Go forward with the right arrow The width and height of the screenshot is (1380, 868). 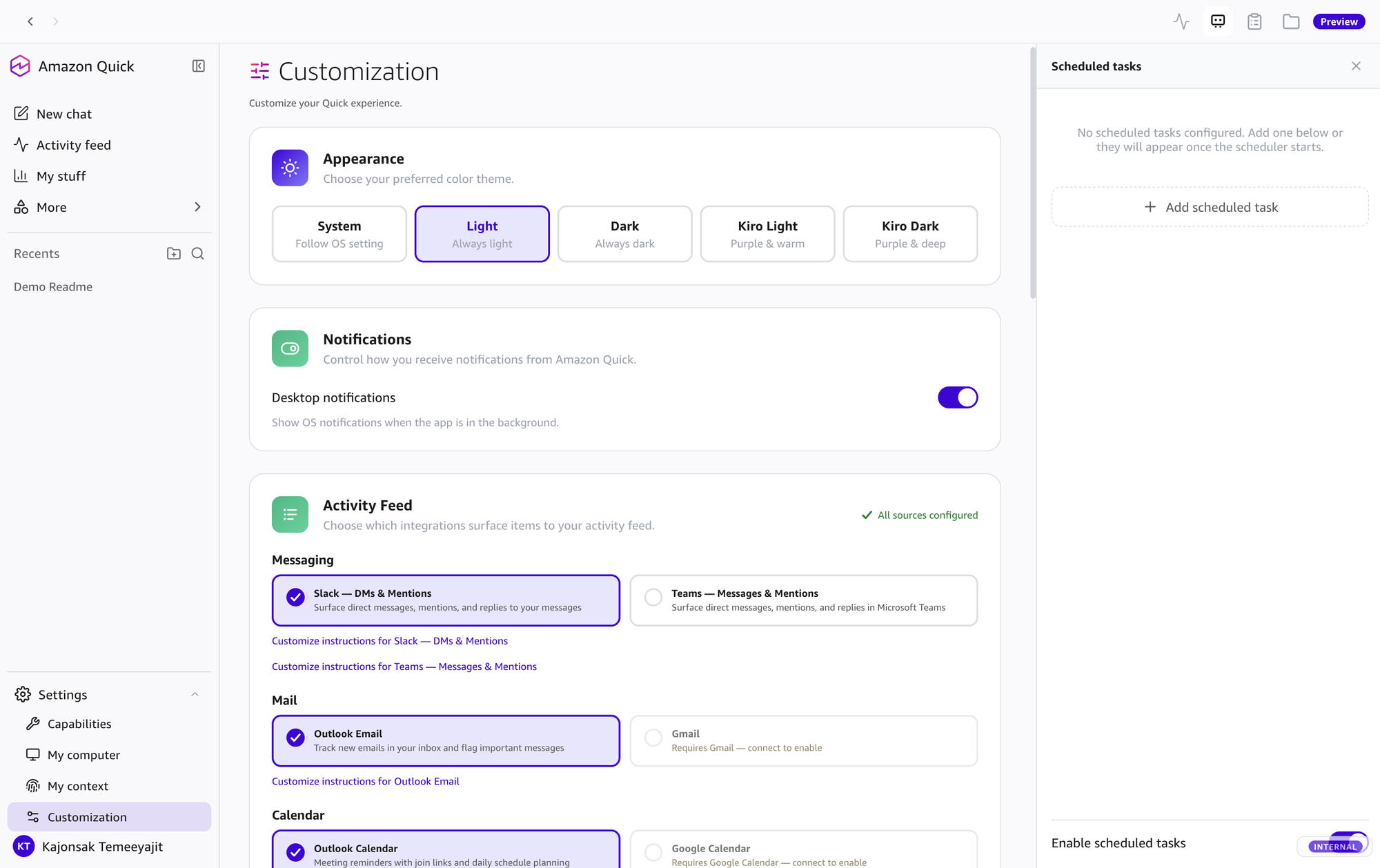click(x=56, y=21)
